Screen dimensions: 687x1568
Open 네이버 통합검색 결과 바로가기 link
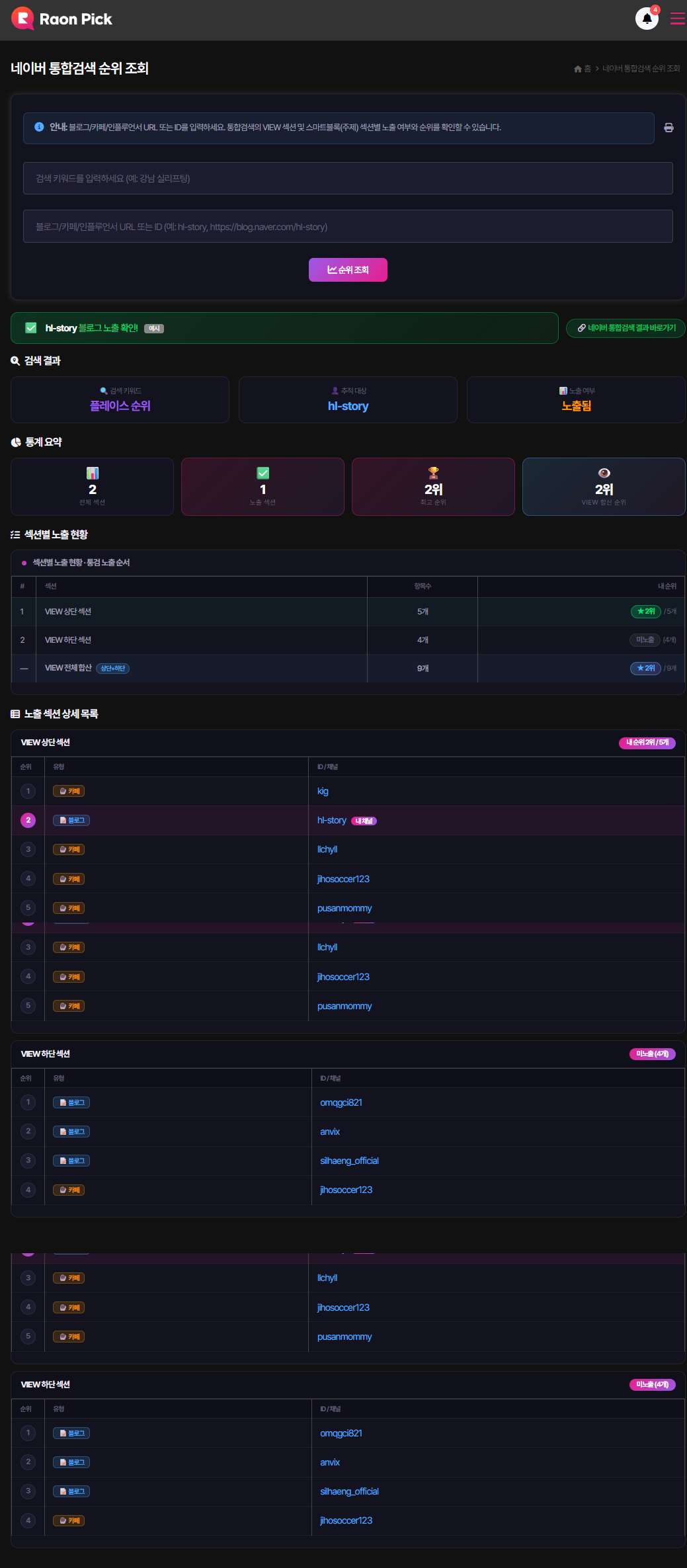click(x=626, y=328)
